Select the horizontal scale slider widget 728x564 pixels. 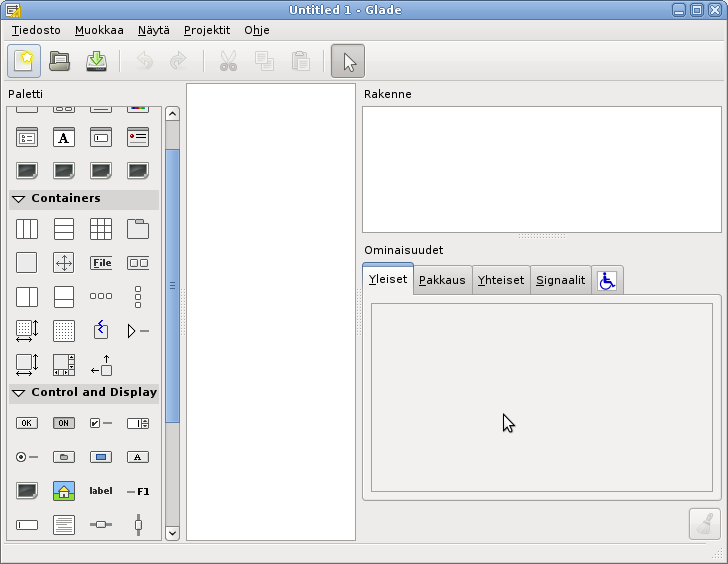pos(101,524)
